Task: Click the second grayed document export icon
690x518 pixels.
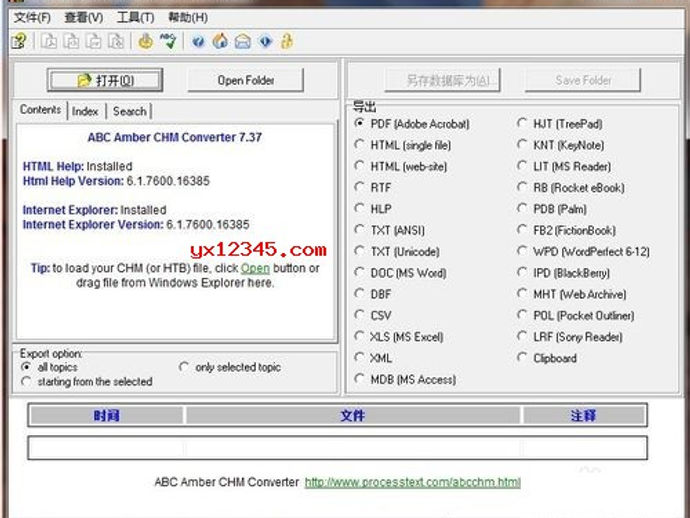Action: pyautogui.click(x=71, y=41)
